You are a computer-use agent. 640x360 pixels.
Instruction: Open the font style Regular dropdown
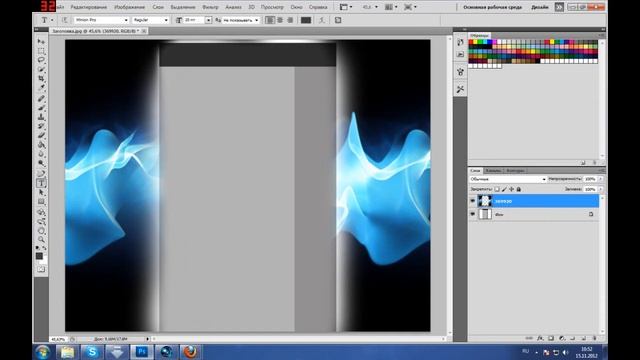[x=166, y=20]
